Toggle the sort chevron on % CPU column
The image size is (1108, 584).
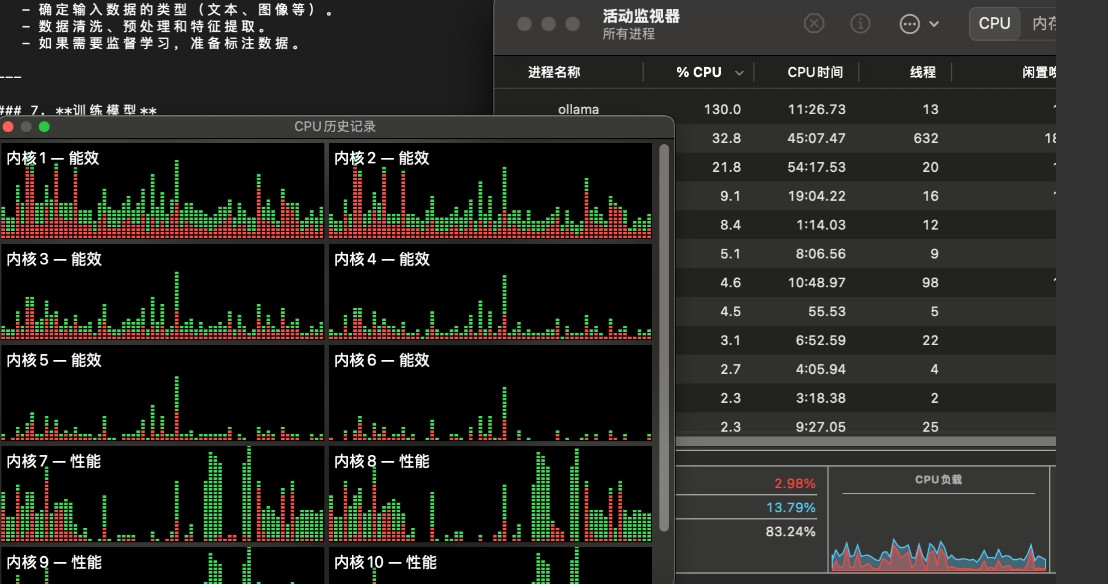click(x=739, y=73)
